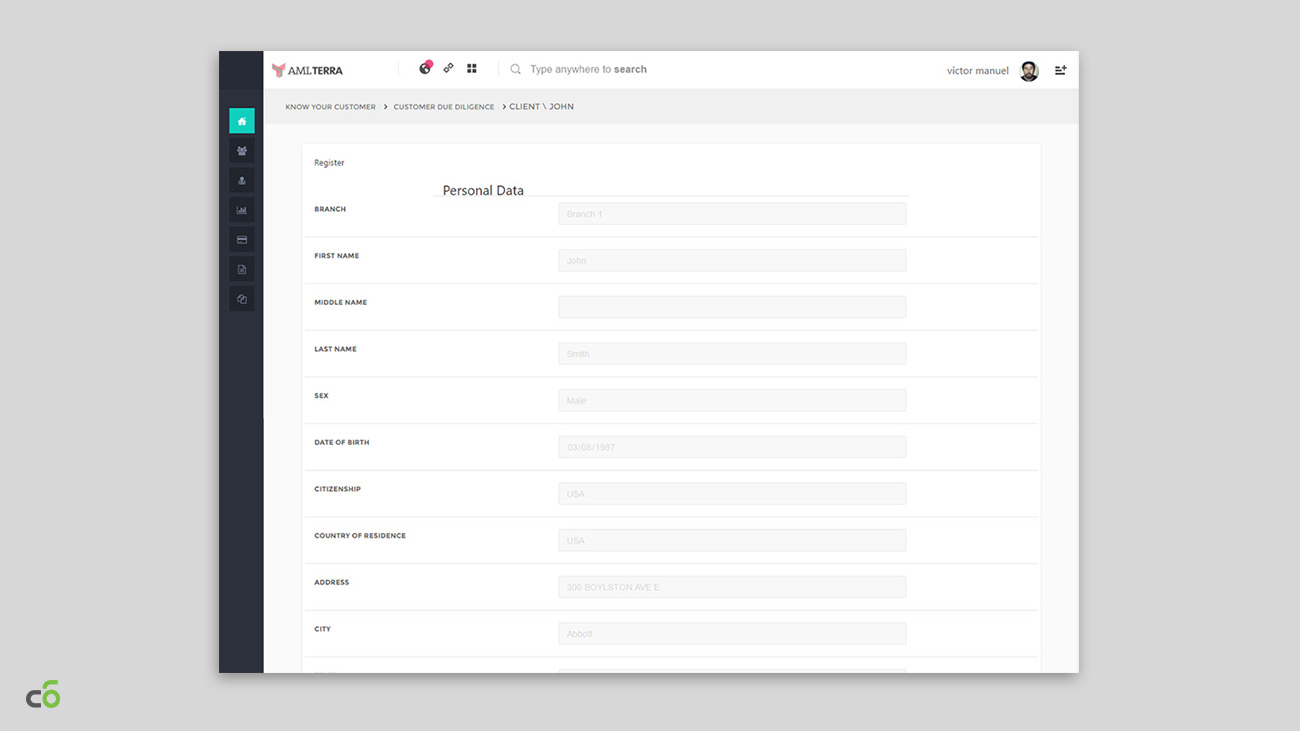The image size is (1300, 731).
Task: Go to Customer Due Diligence breadcrumb
Action: 443,107
